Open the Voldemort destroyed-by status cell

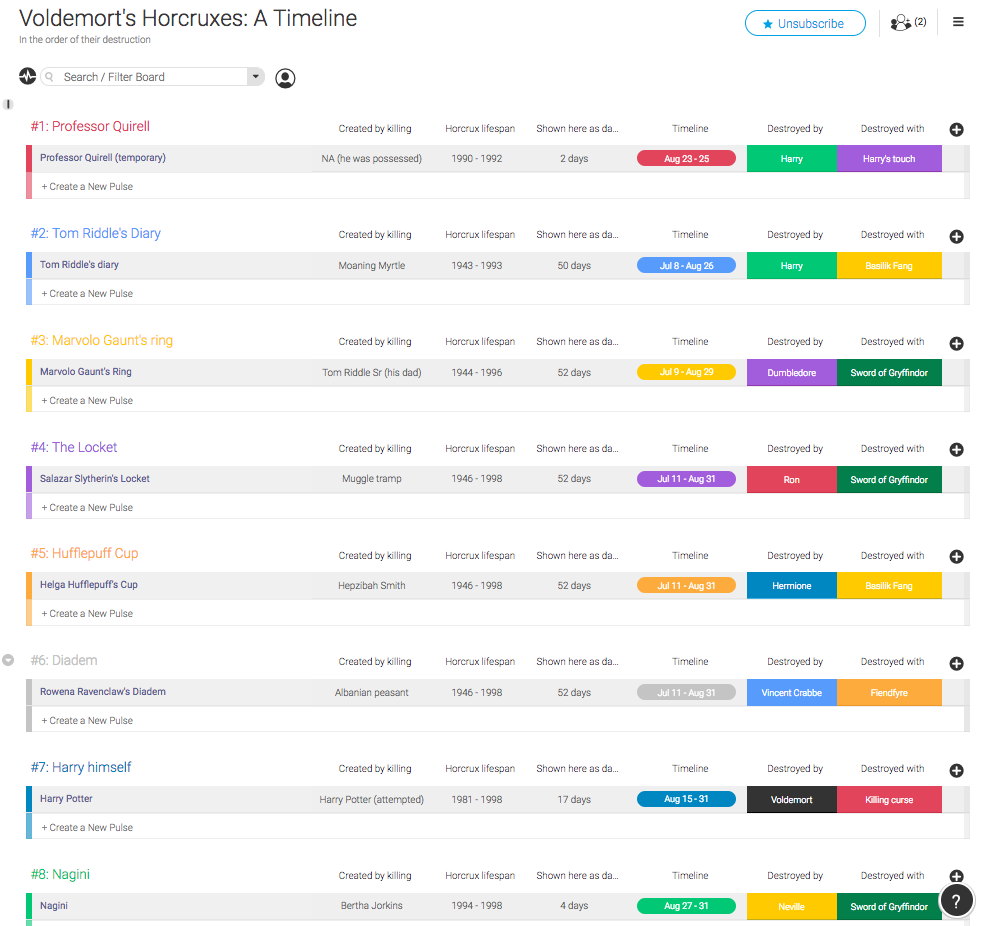coord(791,800)
